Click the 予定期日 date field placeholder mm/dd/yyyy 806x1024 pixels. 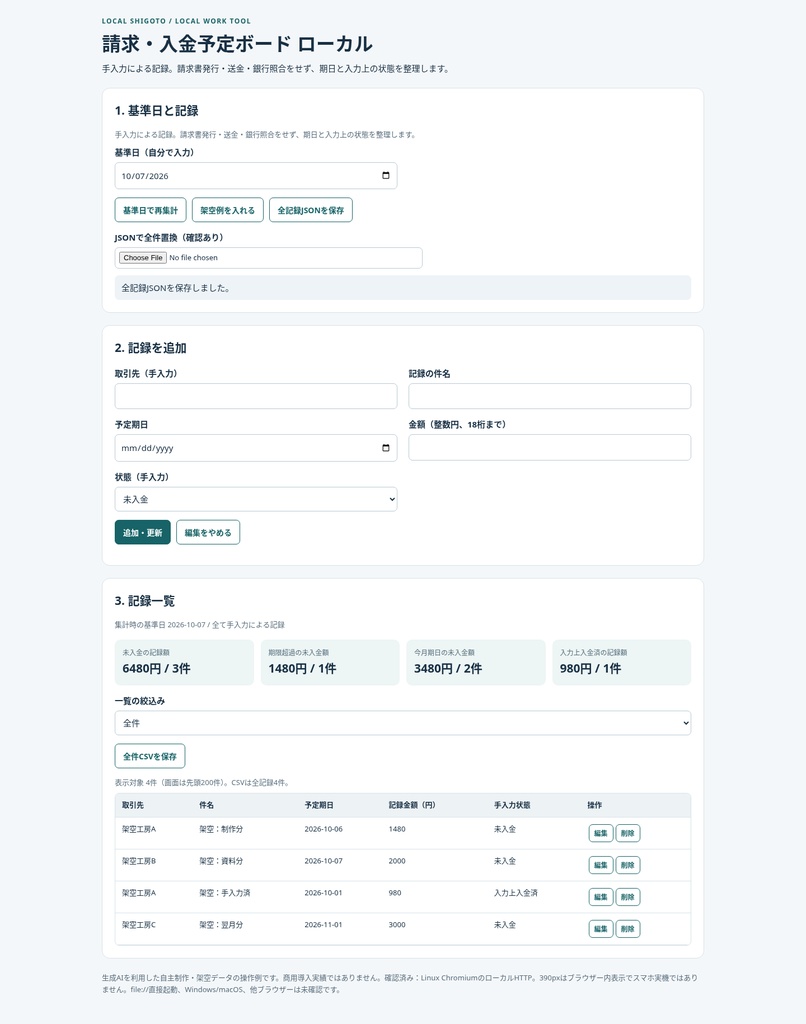click(256, 448)
